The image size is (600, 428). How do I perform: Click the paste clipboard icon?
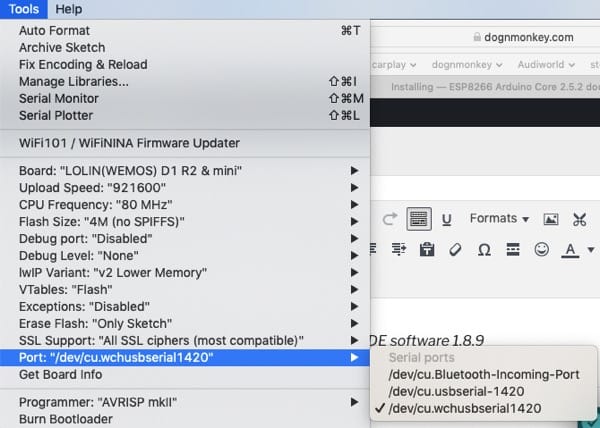click(x=427, y=248)
